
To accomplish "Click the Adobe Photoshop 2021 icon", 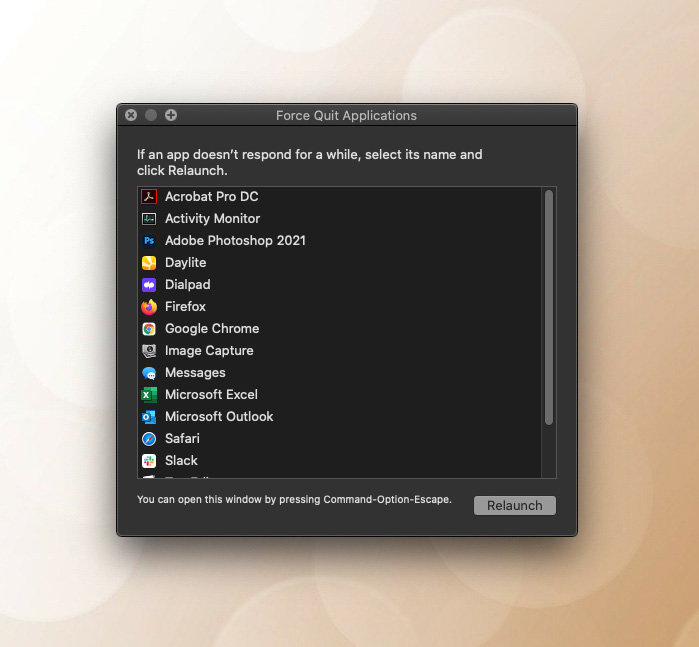I will coord(149,241).
